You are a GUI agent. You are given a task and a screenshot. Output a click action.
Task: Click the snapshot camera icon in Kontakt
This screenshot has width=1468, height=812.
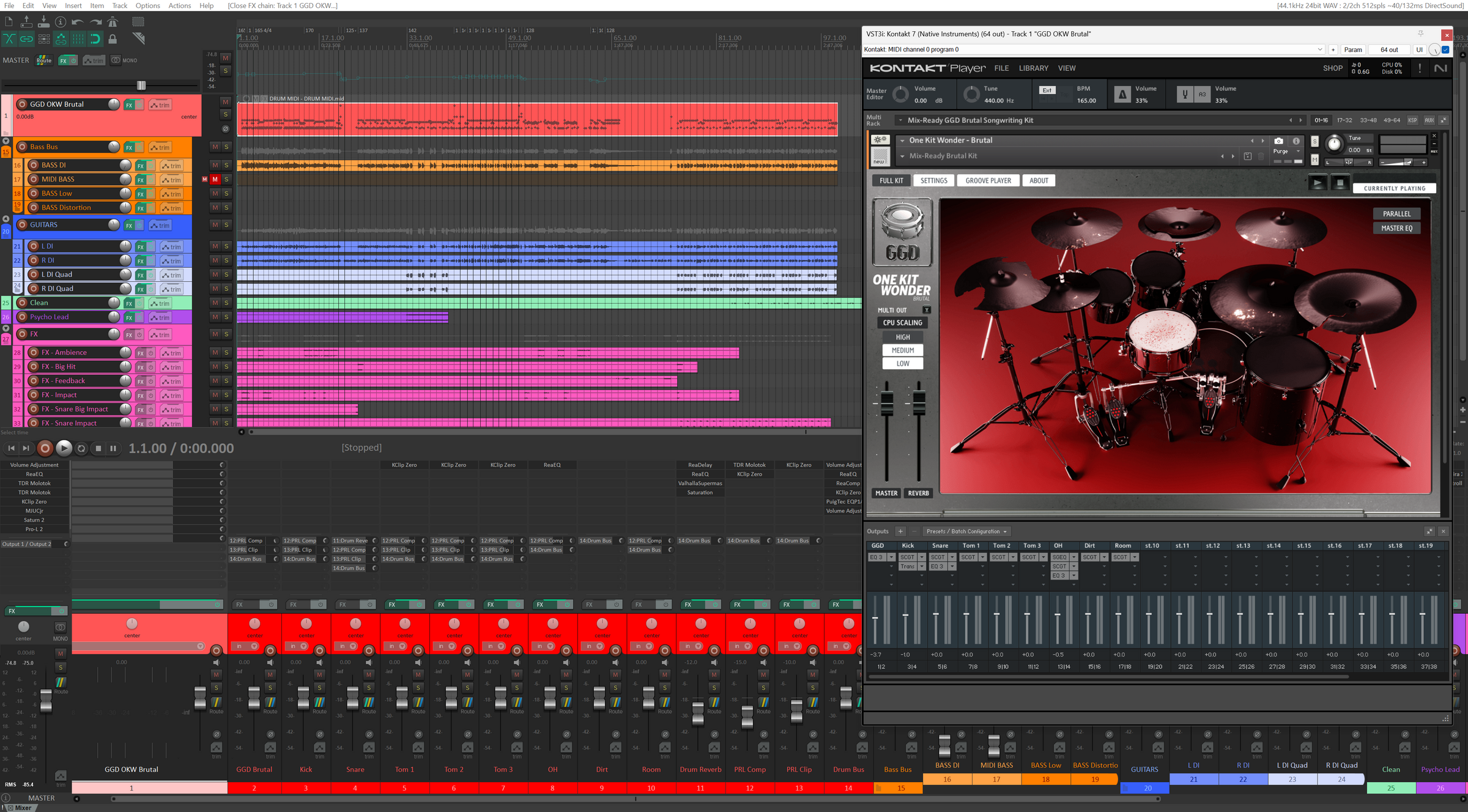1279,141
